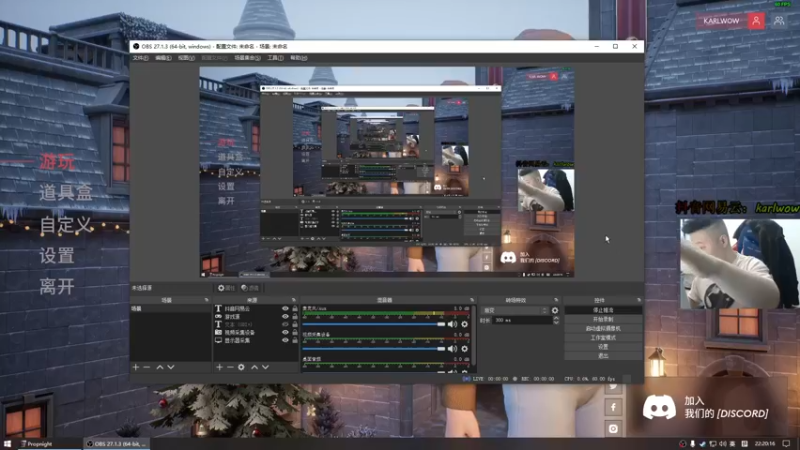Toggle lock on 游戏源 source
Screen dimensions: 800x450
[295, 316]
